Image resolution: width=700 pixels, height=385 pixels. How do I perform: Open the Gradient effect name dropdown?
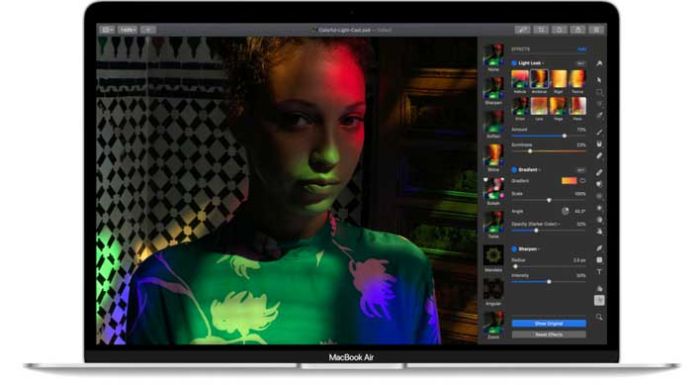click(x=529, y=170)
